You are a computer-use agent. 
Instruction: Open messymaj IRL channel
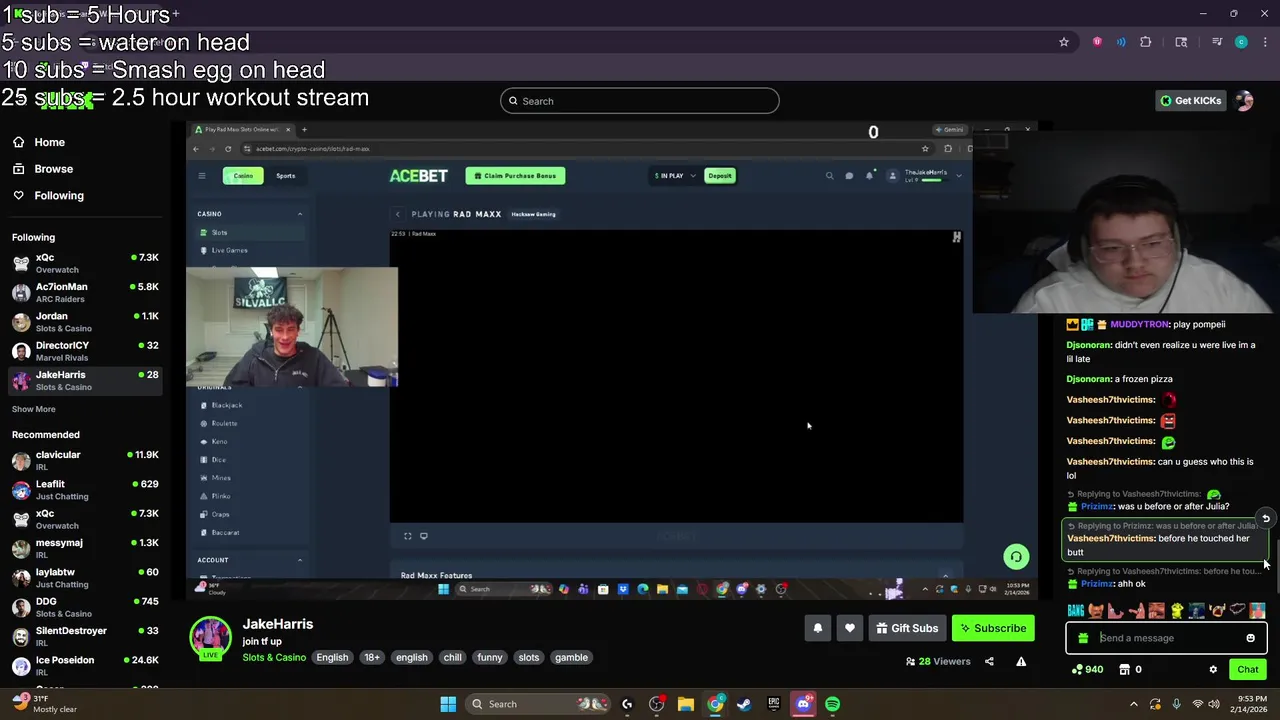coord(84,548)
